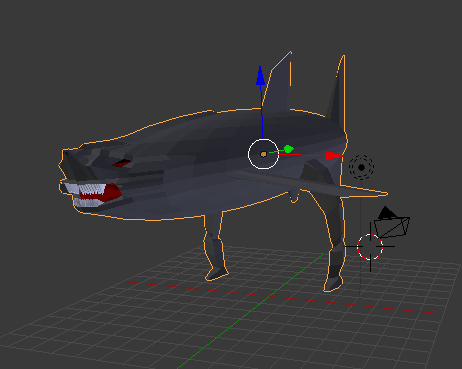Click the green Y-axis manipulator handle

[289, 149]
